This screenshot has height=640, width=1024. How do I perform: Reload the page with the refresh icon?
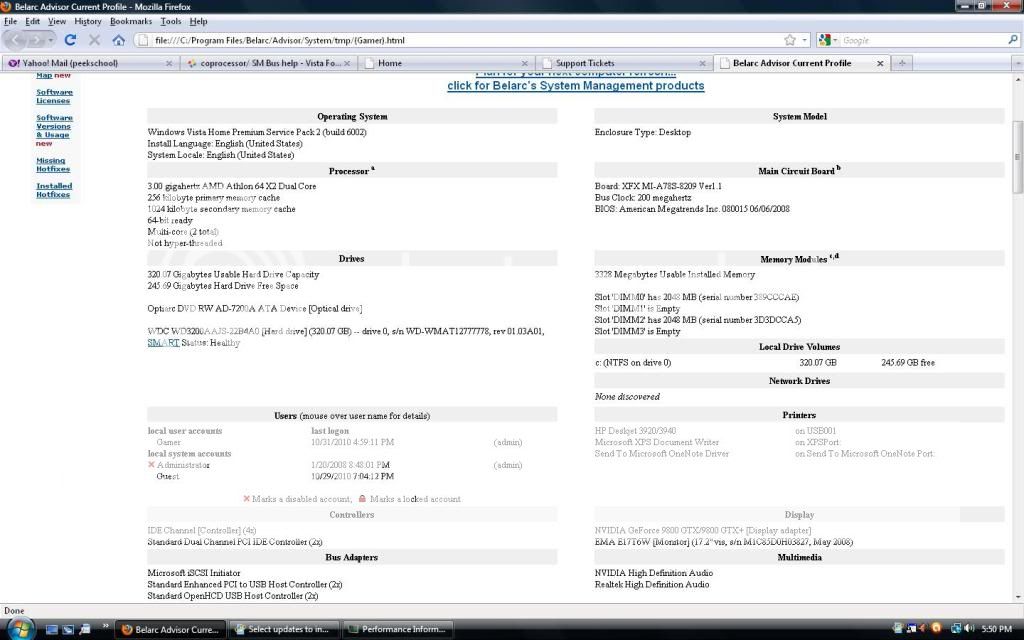(x=70, y=40)
